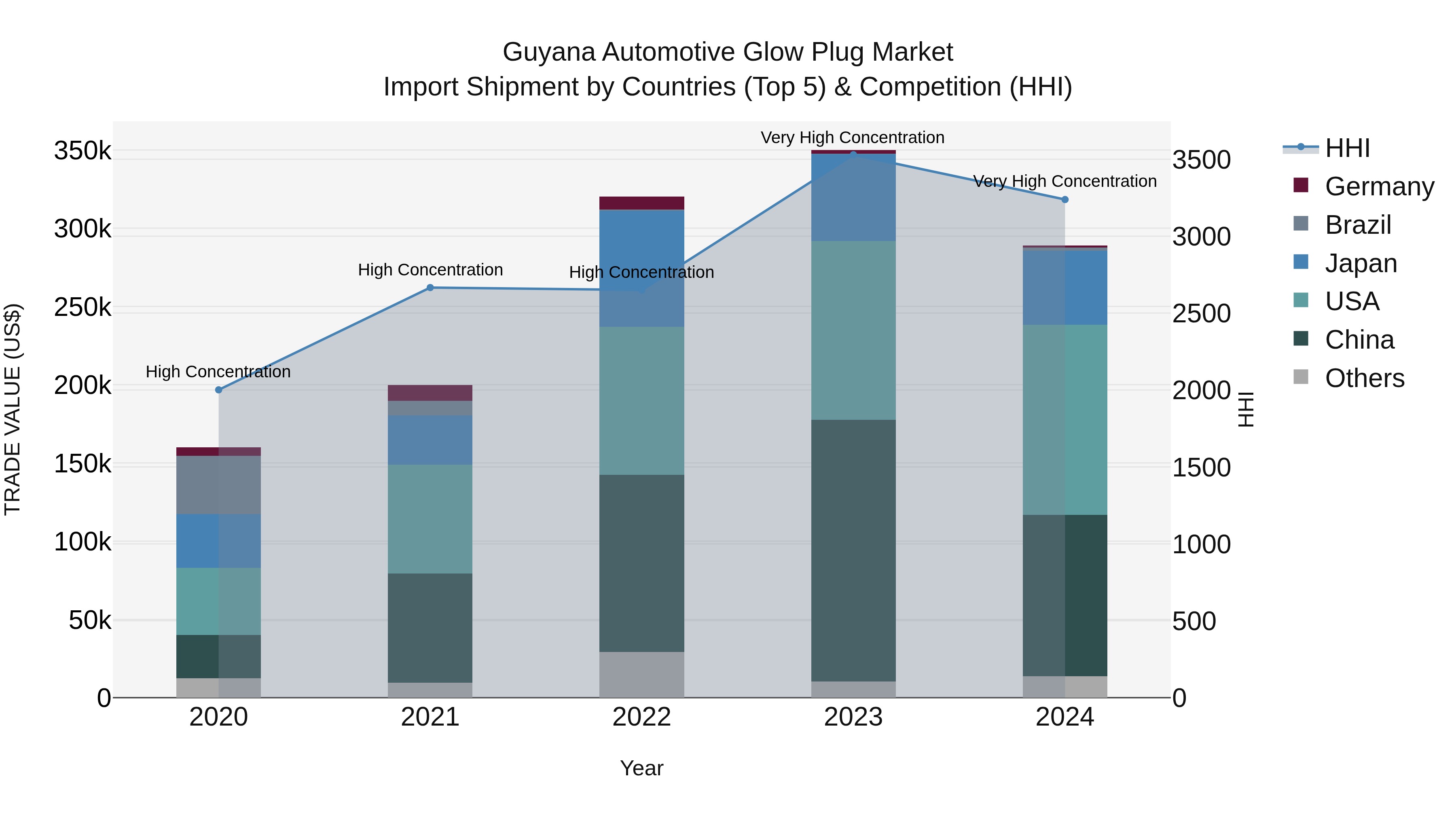Click the 2022 Others bar segment

coord(641,675)
